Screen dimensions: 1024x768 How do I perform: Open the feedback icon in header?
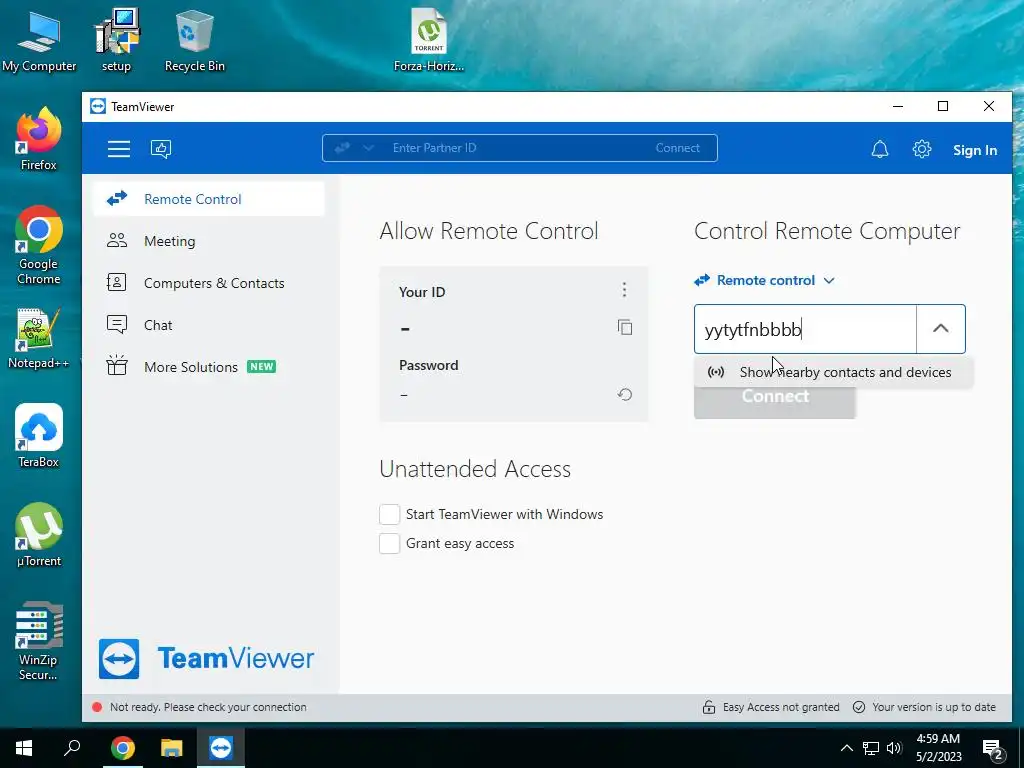(161, 149)
